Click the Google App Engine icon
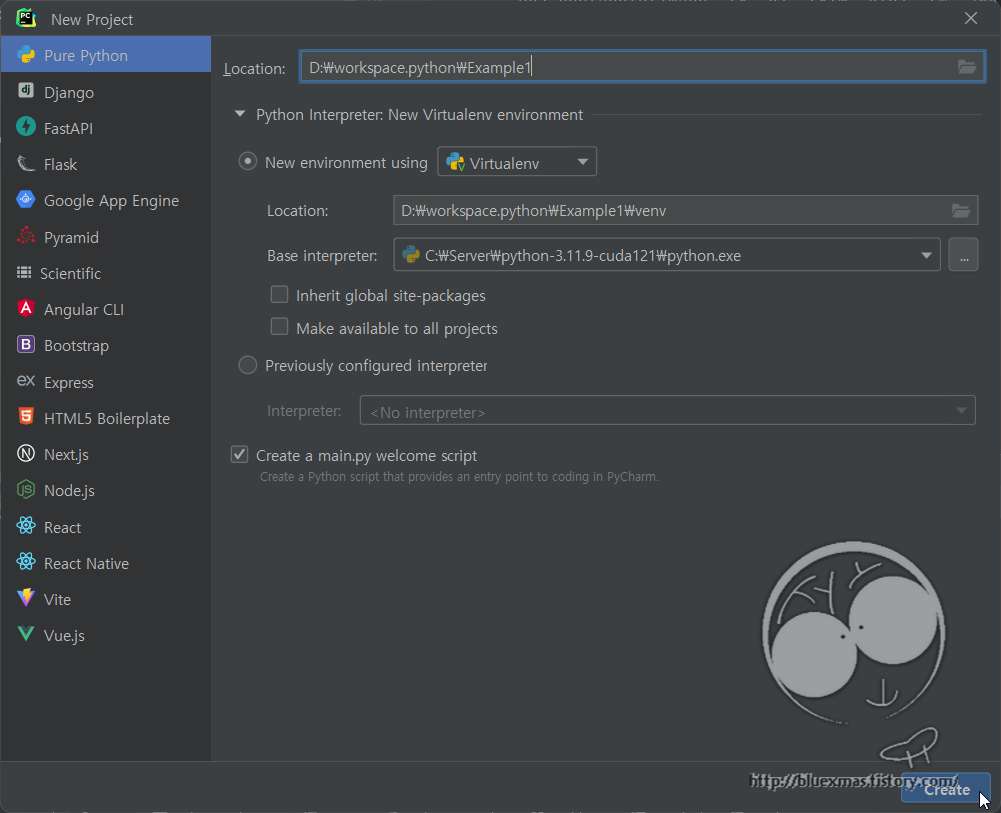 point(26,199)
